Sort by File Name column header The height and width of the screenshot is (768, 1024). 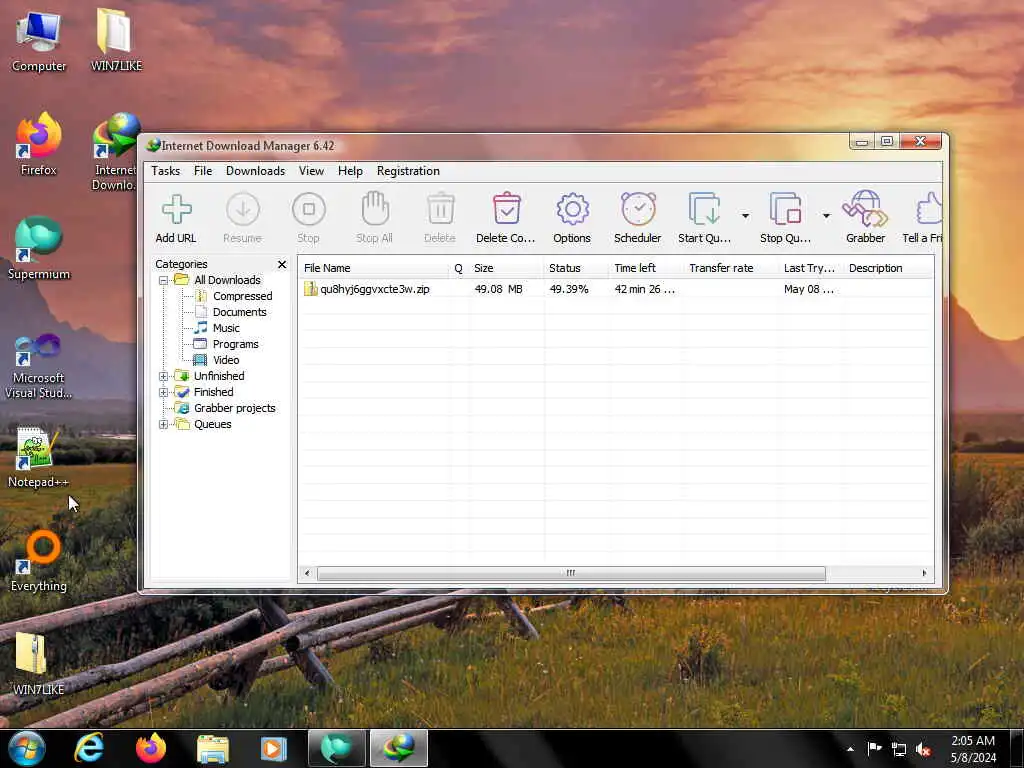(x=374, y=268)
